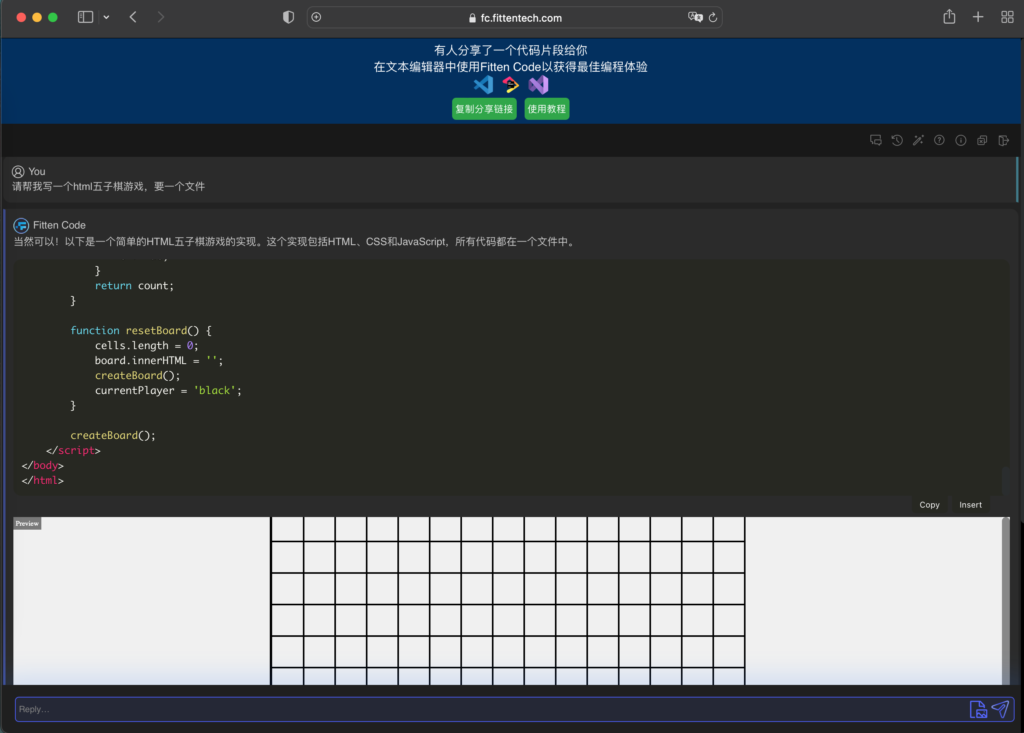This screenshot has height=733, width=1024.
Task: Click the VS Code logo
Action: pyautogui.click(x=484, y=85)
